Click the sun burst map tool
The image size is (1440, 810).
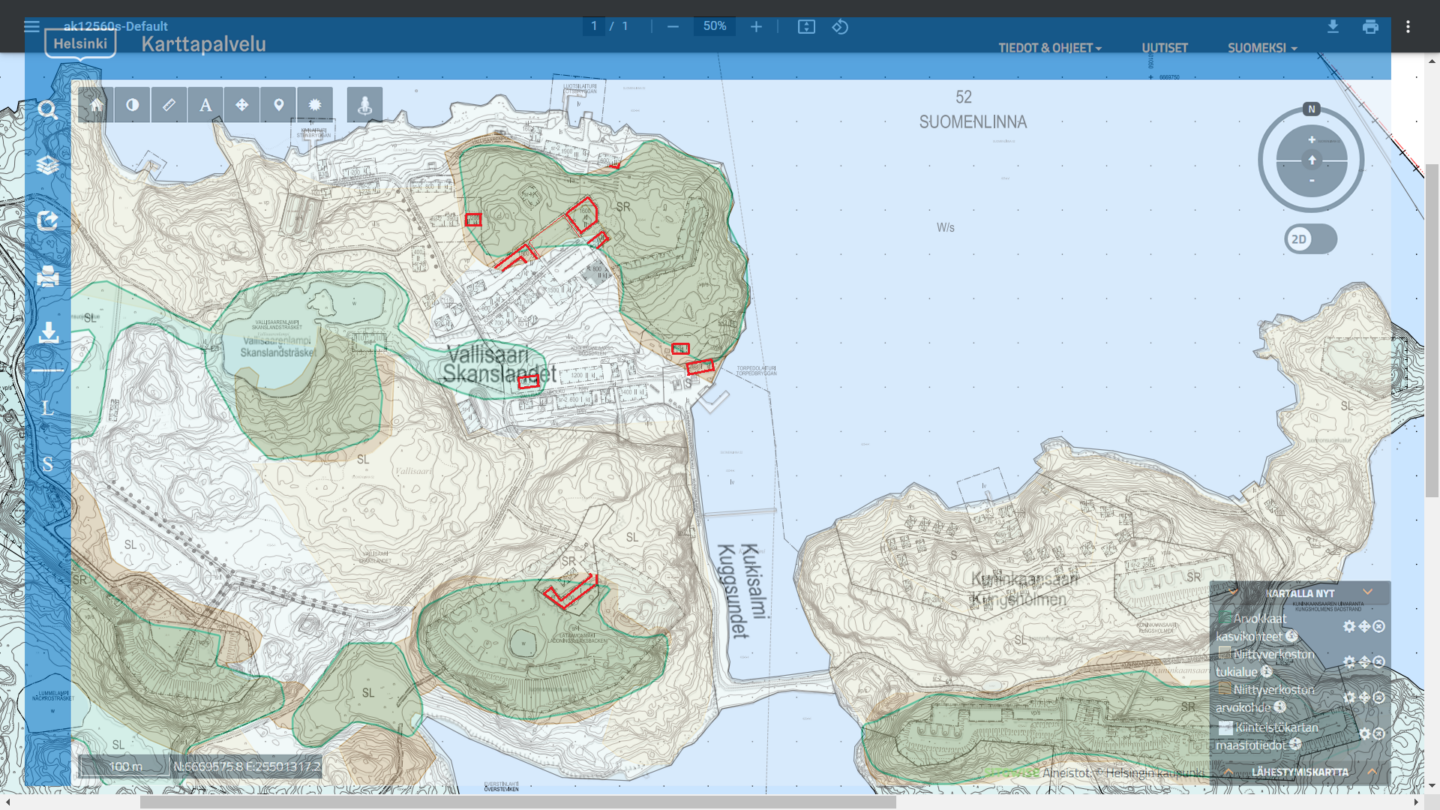pos(315,104)
